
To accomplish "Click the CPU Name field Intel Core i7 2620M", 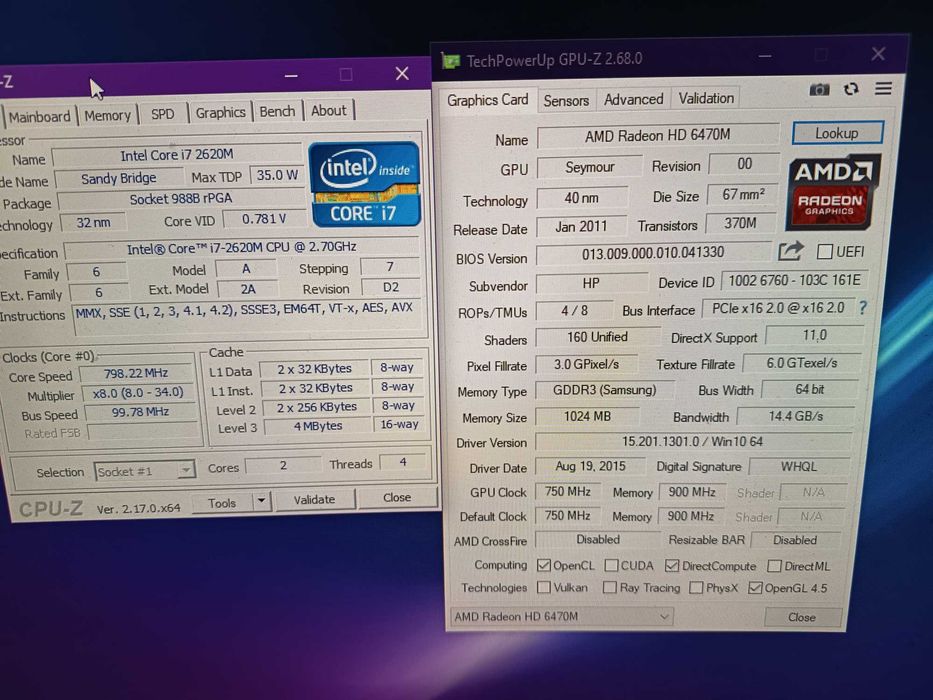I will coord(177,155).
